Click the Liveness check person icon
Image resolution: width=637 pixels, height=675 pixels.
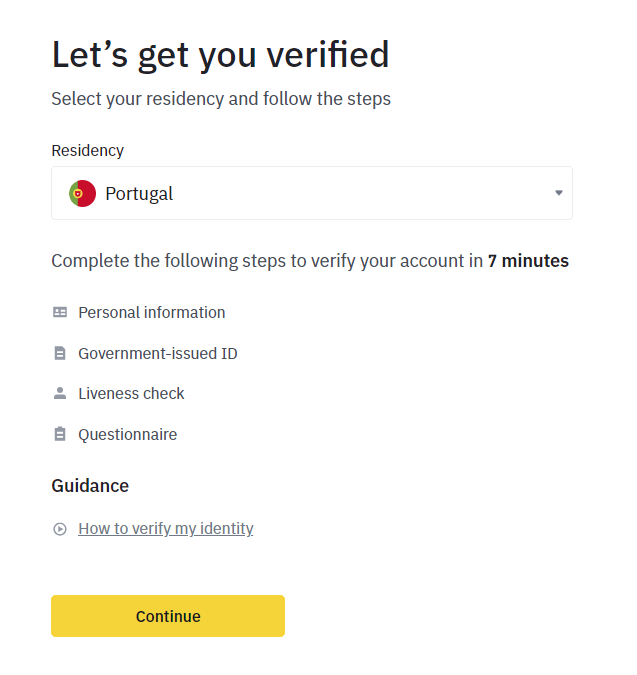click(x=60, y=393)
